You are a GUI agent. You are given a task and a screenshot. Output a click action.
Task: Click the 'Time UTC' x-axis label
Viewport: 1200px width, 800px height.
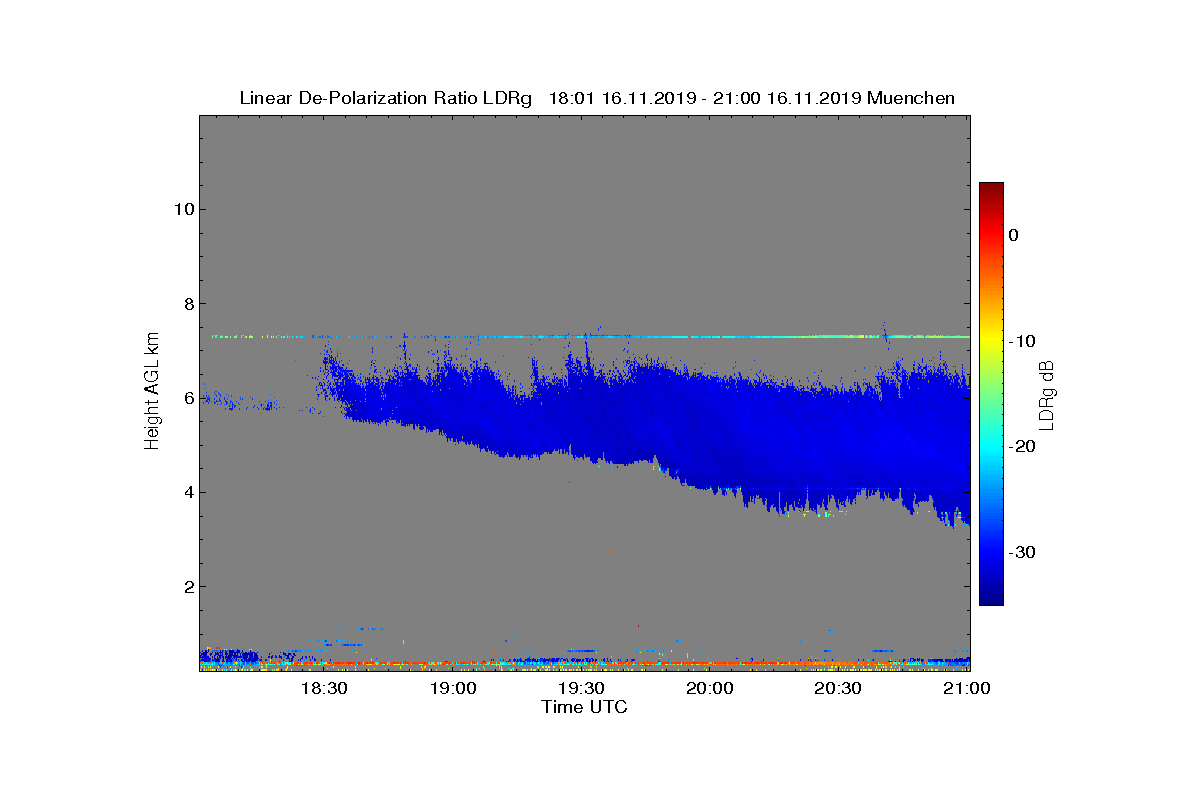click(584, 707)
